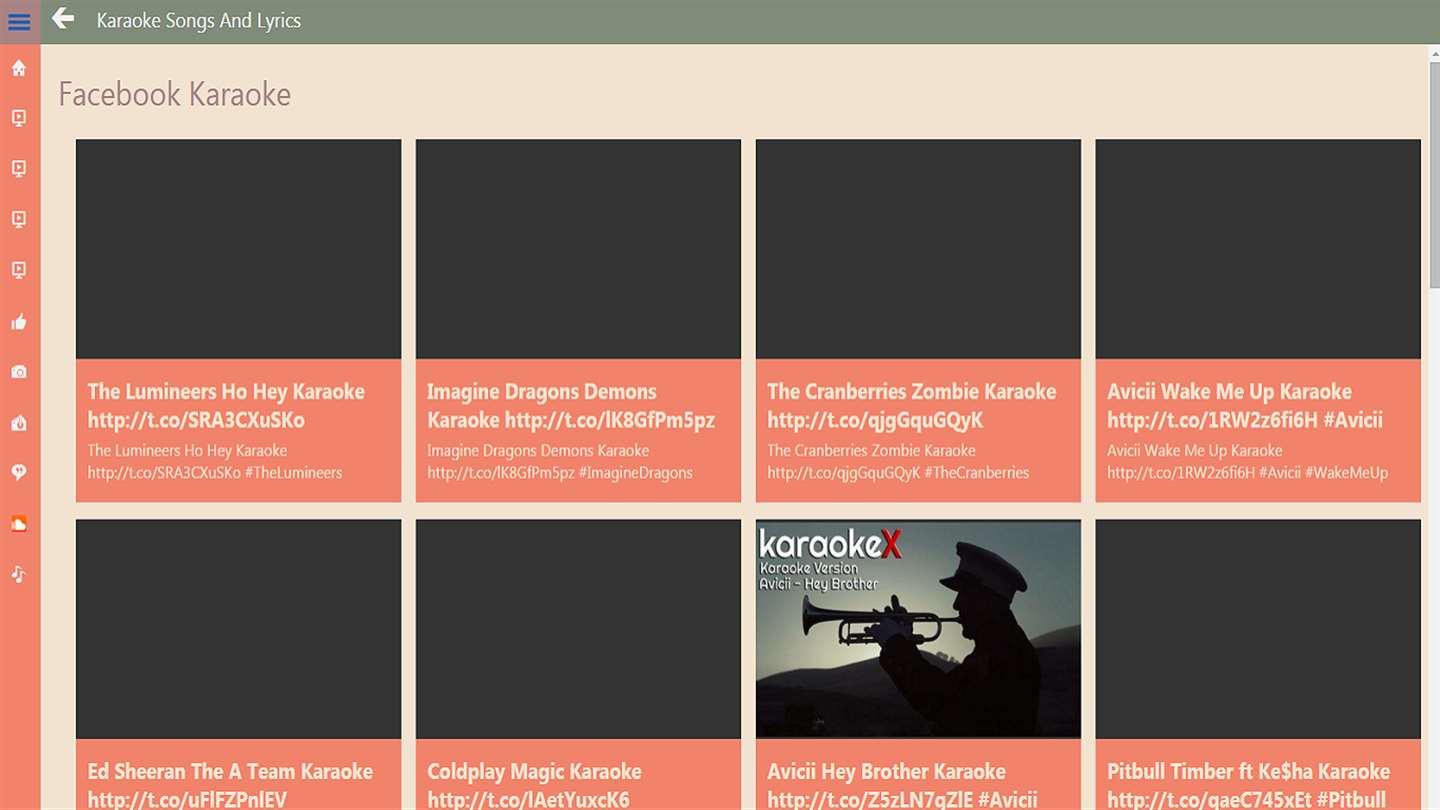1440x810 pixels.
Task: Open Avicii Wake Me Up video thumbnail
Action: (1258, 249)
